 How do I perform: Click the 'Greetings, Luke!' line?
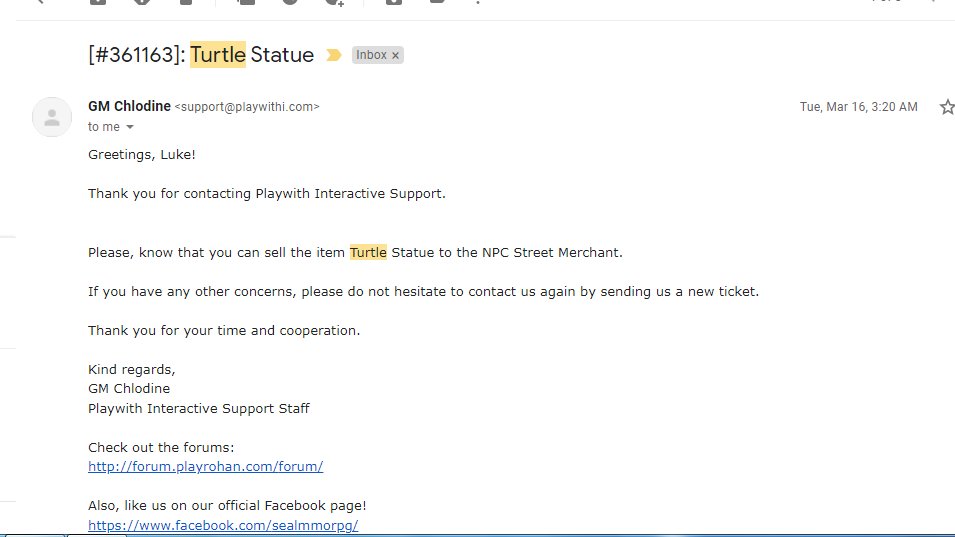point(141,155)
